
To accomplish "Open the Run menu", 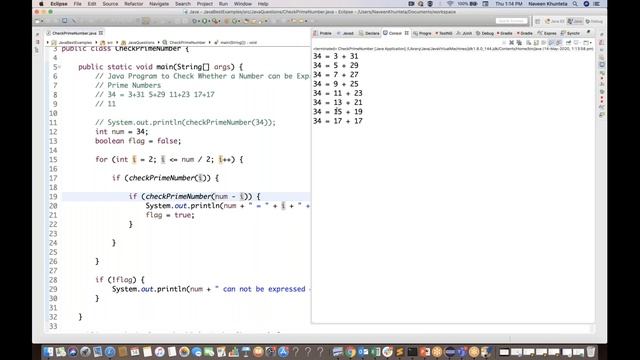I will [x=223, y=4].
